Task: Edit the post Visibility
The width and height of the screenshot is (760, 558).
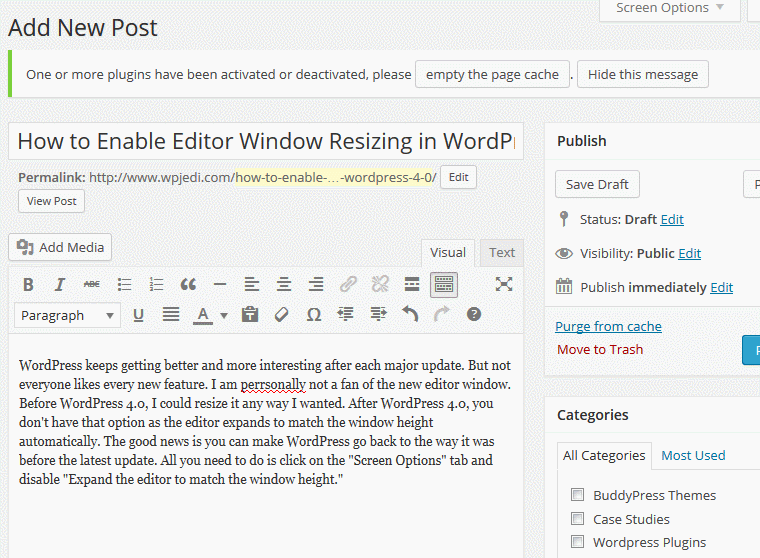Action: click(690, 254)
